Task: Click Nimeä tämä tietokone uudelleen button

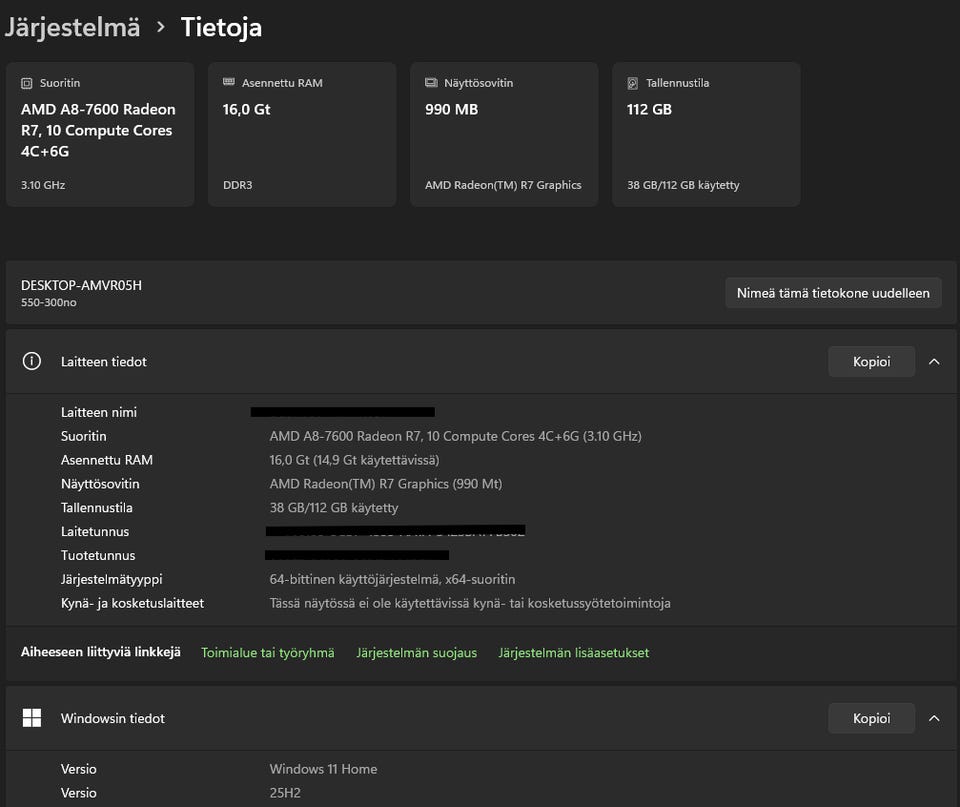Action: [833, 293]
